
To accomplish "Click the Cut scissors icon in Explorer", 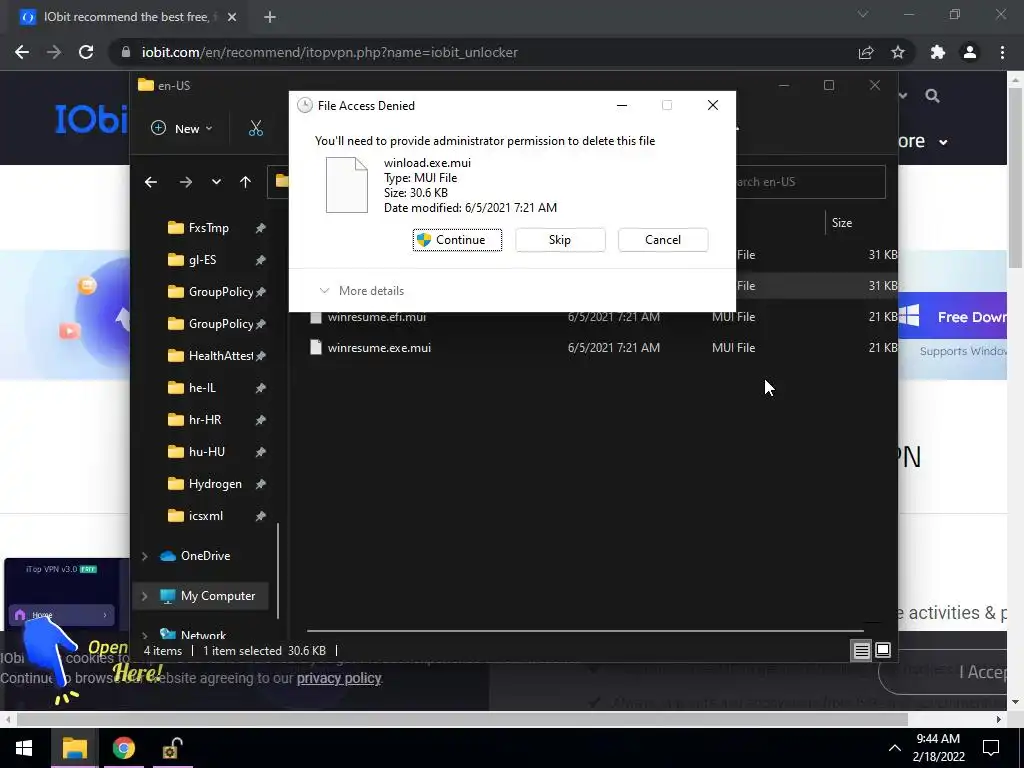I will click(x=256, y=129).
